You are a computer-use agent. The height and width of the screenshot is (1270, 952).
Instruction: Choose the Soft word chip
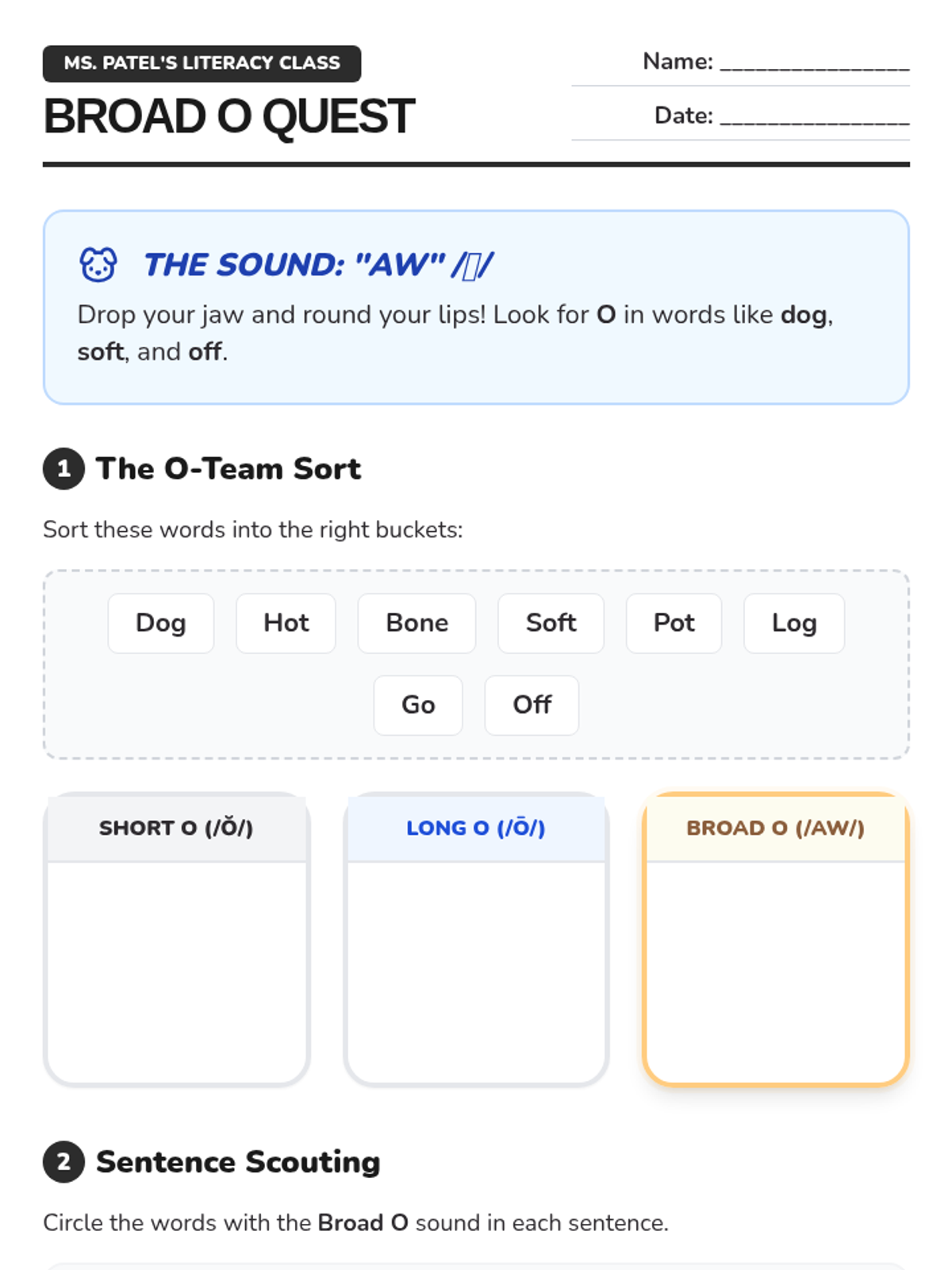tap(551, 623)
